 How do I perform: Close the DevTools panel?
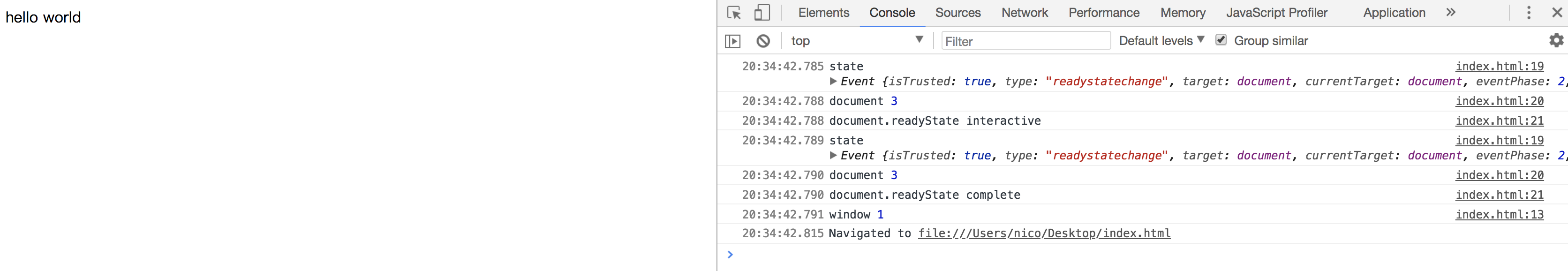(x=1557, y=13)
